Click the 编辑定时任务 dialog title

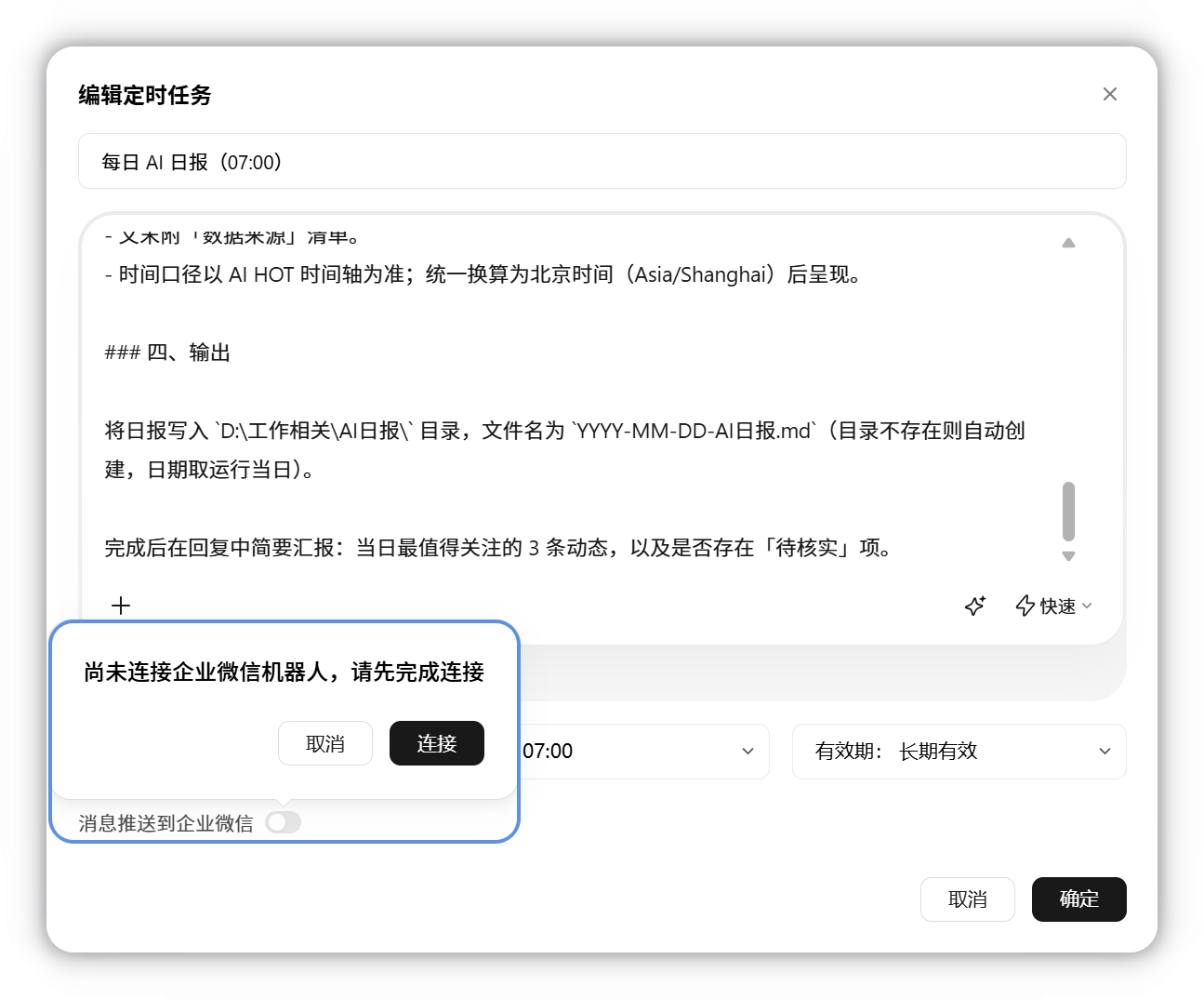145,95
